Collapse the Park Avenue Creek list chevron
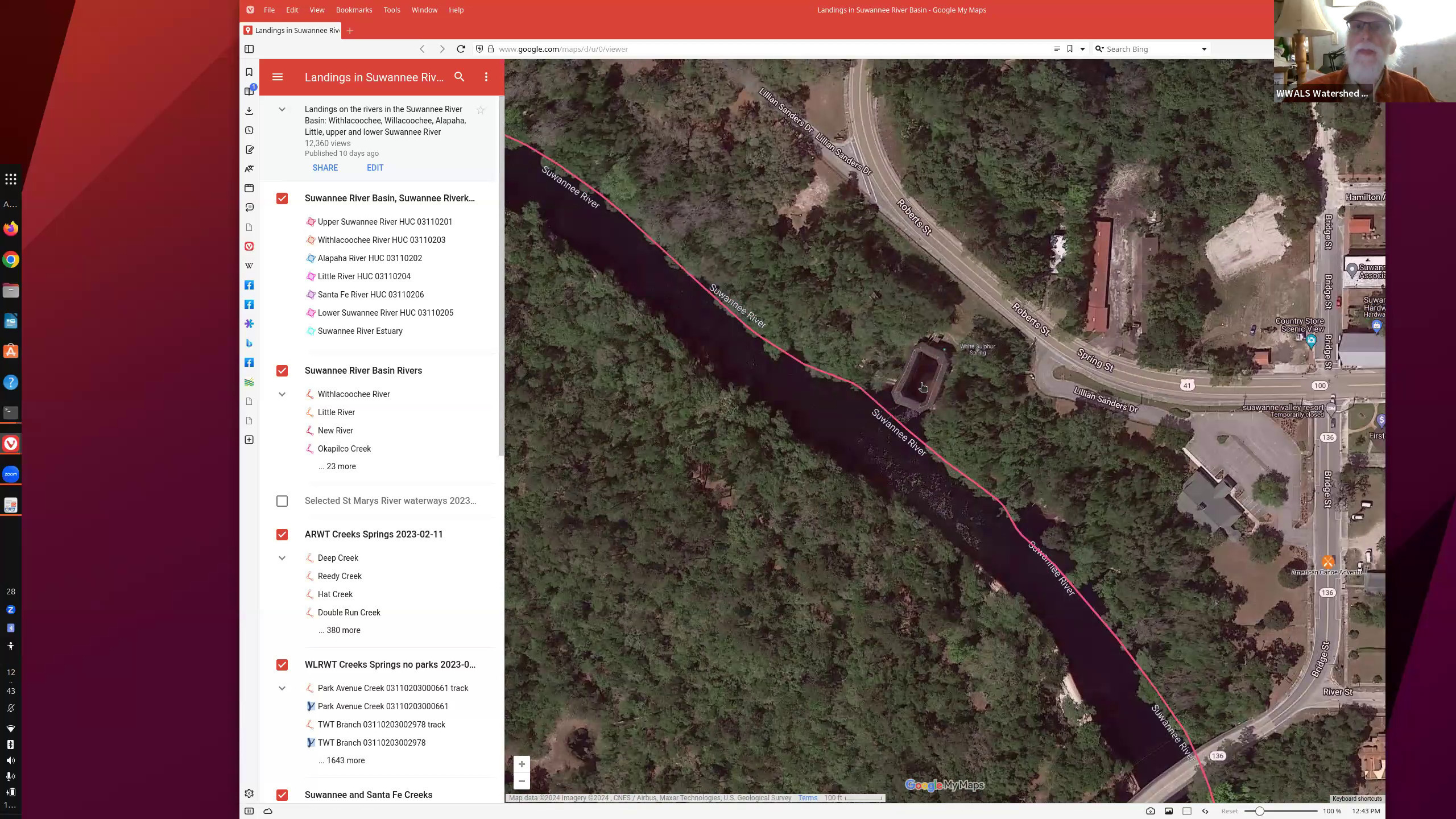The width and height of the screenshot is (1456, 819). [x=282, y=688]
